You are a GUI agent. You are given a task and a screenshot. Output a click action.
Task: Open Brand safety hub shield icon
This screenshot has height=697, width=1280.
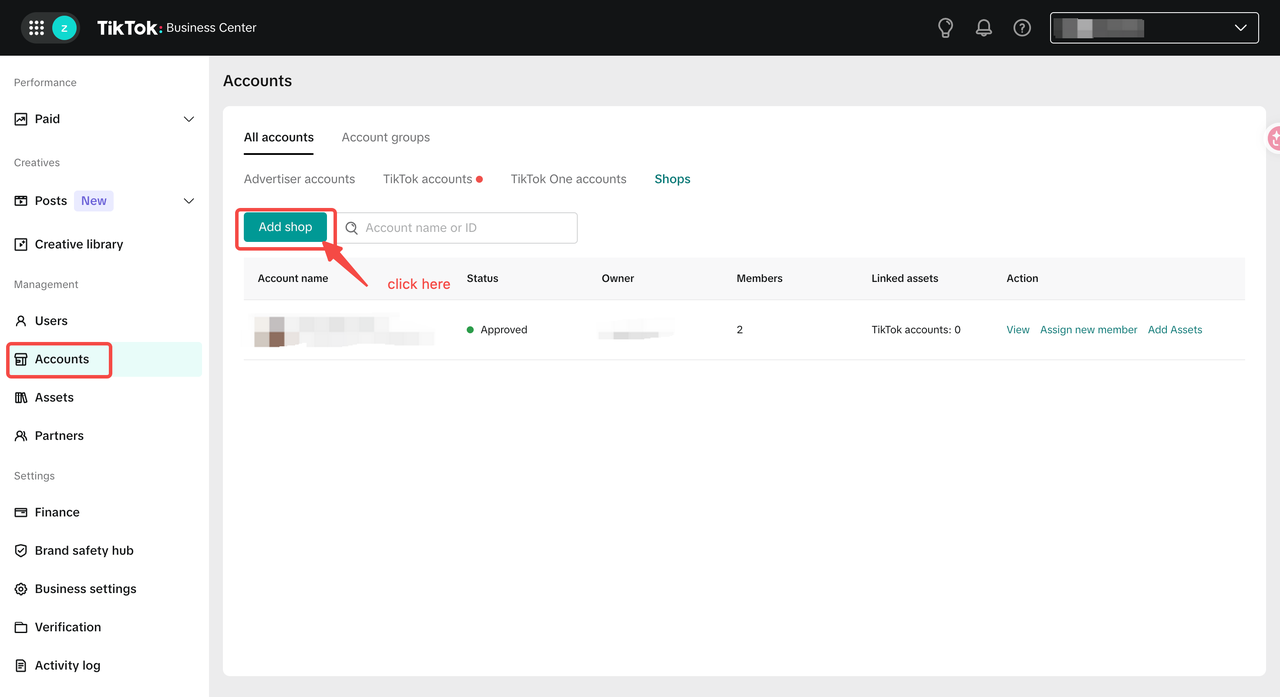click(21, 551)
